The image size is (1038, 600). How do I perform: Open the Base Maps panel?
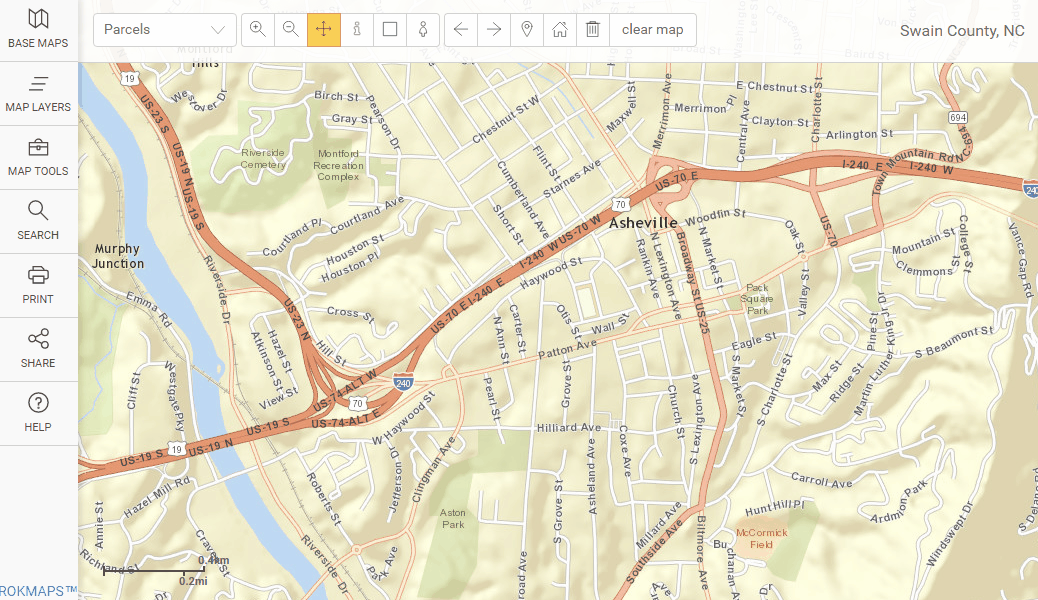coord(38,30)
